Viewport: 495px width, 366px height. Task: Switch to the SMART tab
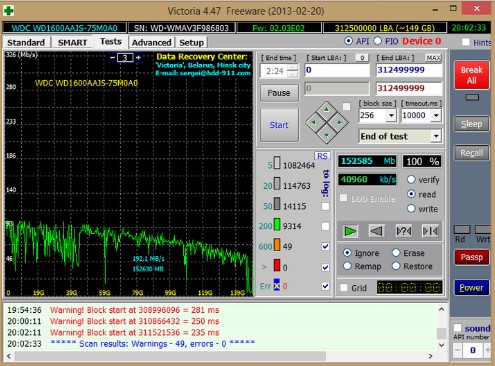(x=72, y=43)
